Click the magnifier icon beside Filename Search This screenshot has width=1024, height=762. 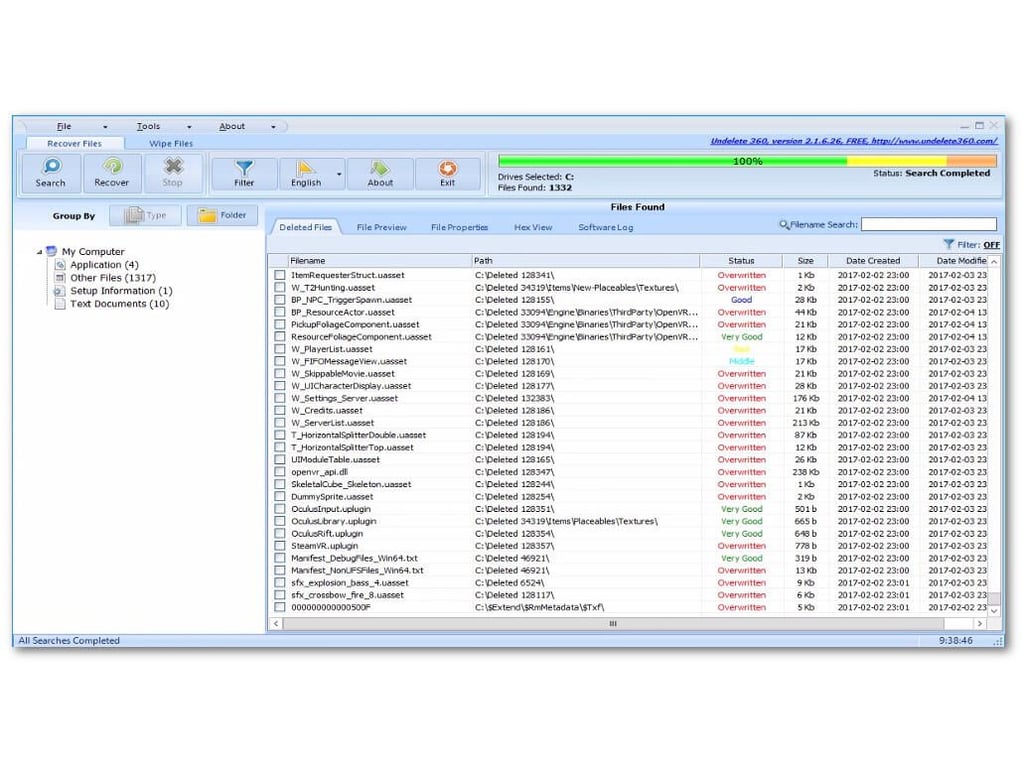tap(784, 225)
